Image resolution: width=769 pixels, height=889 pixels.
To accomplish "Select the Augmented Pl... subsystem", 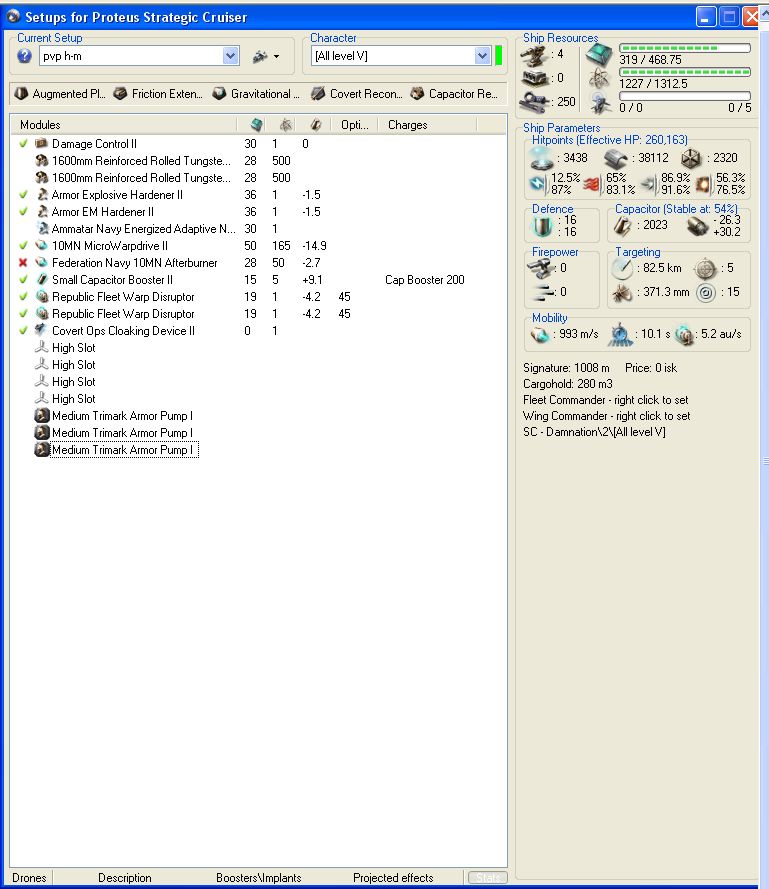I will pyautogui.click(x=60, y=94).
